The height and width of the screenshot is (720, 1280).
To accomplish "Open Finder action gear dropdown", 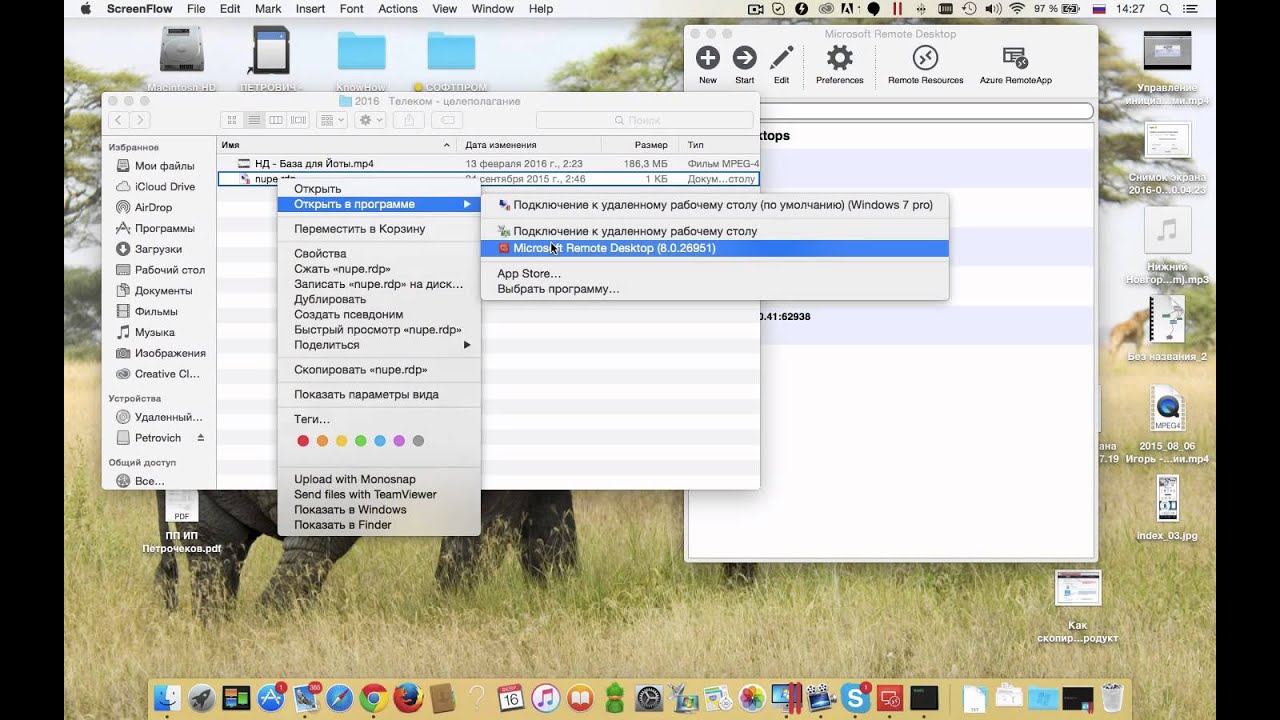I will point(371,120).
